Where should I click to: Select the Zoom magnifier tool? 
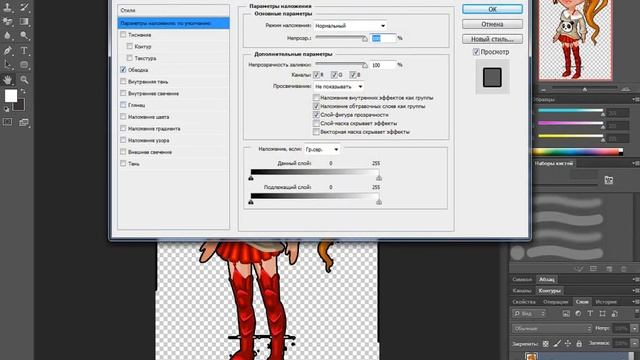pos(24,80)
